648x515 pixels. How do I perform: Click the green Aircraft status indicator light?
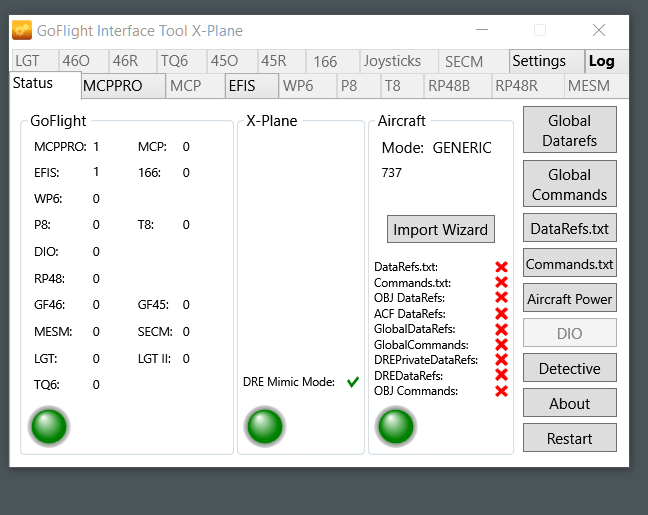click(395, 426)
